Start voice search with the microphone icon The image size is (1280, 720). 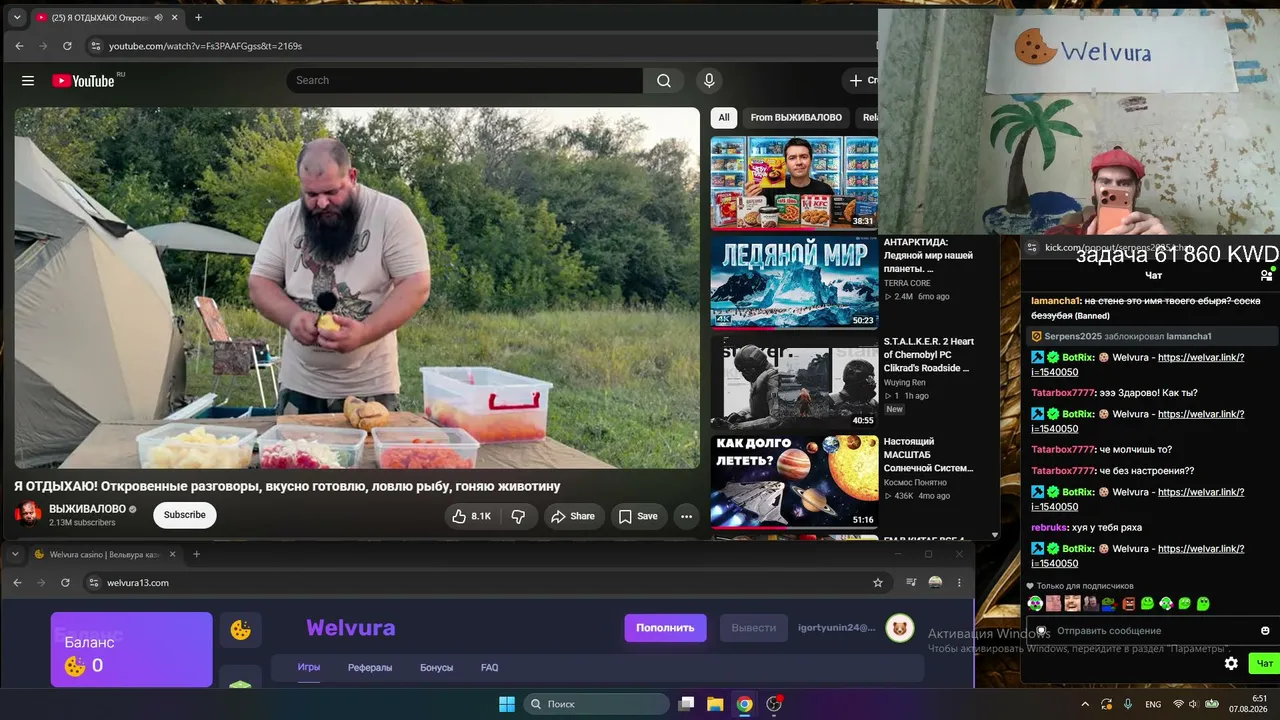709,81
